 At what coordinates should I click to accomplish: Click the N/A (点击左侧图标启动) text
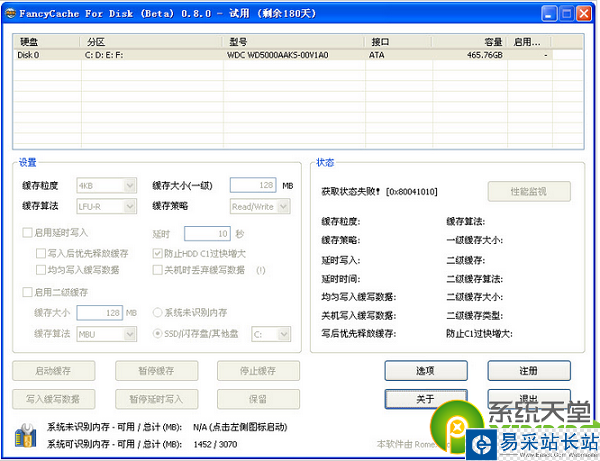click(240, 427)
